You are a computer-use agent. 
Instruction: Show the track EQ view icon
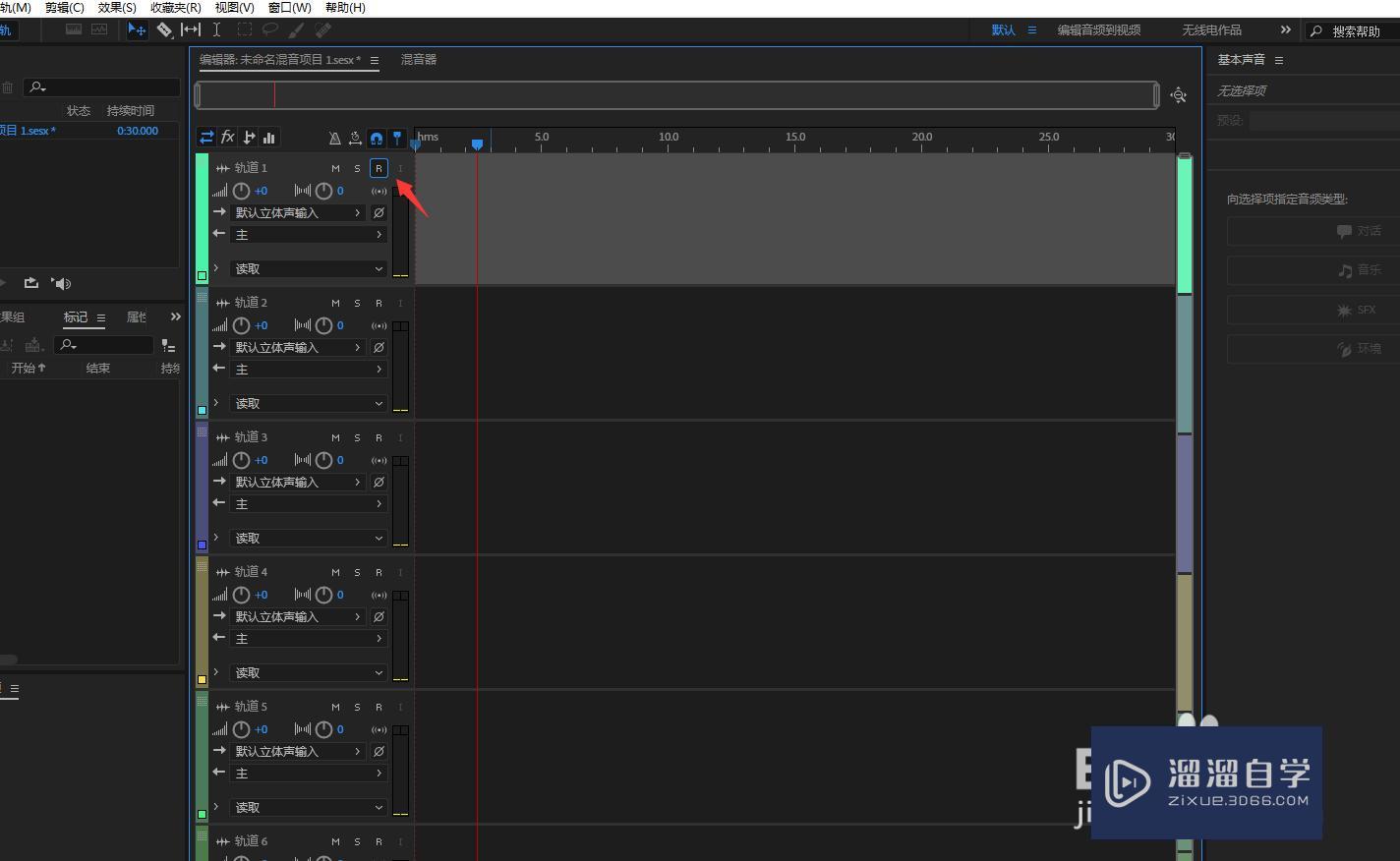click(x=269, y=138)
